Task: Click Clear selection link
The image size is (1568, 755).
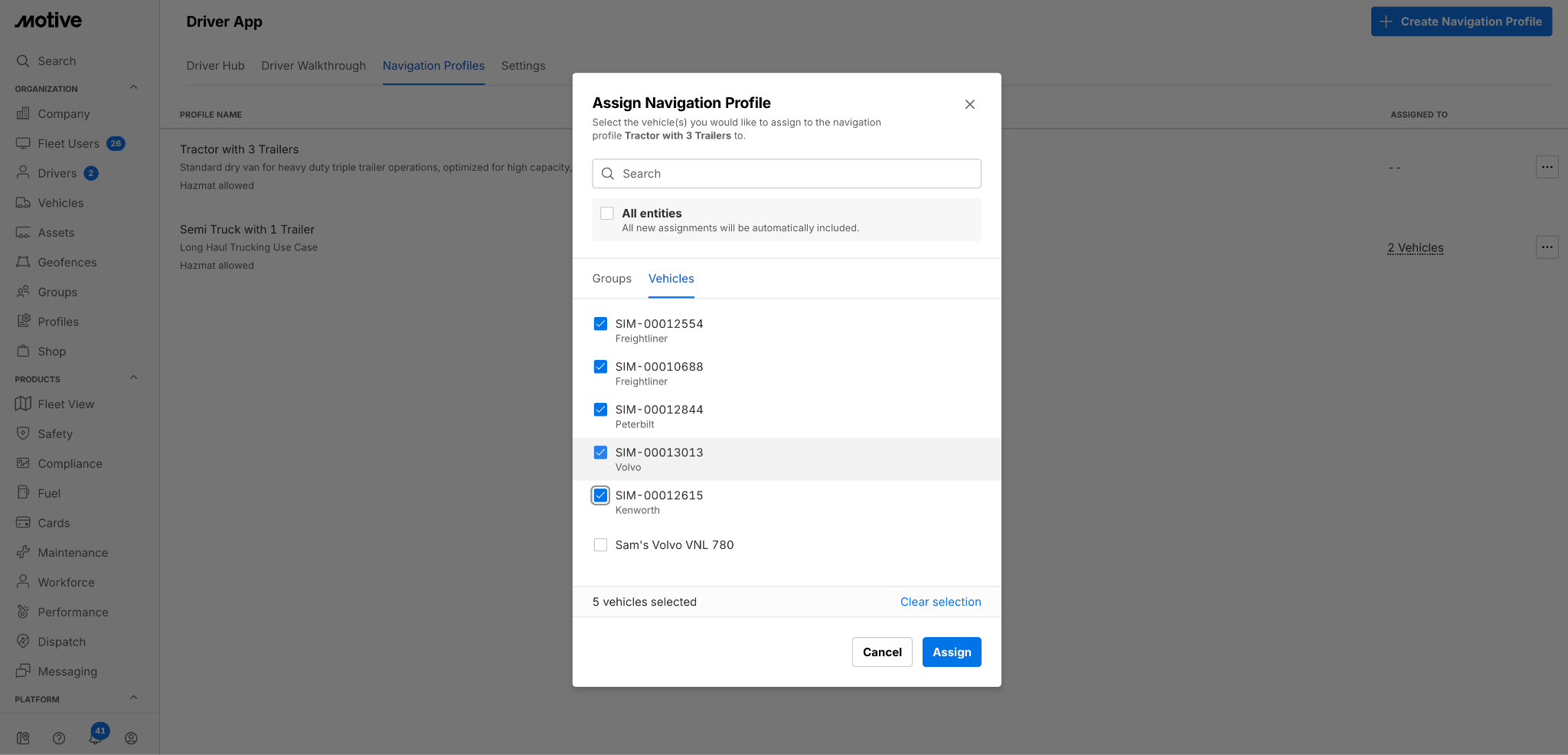Action: coord(941,602)
